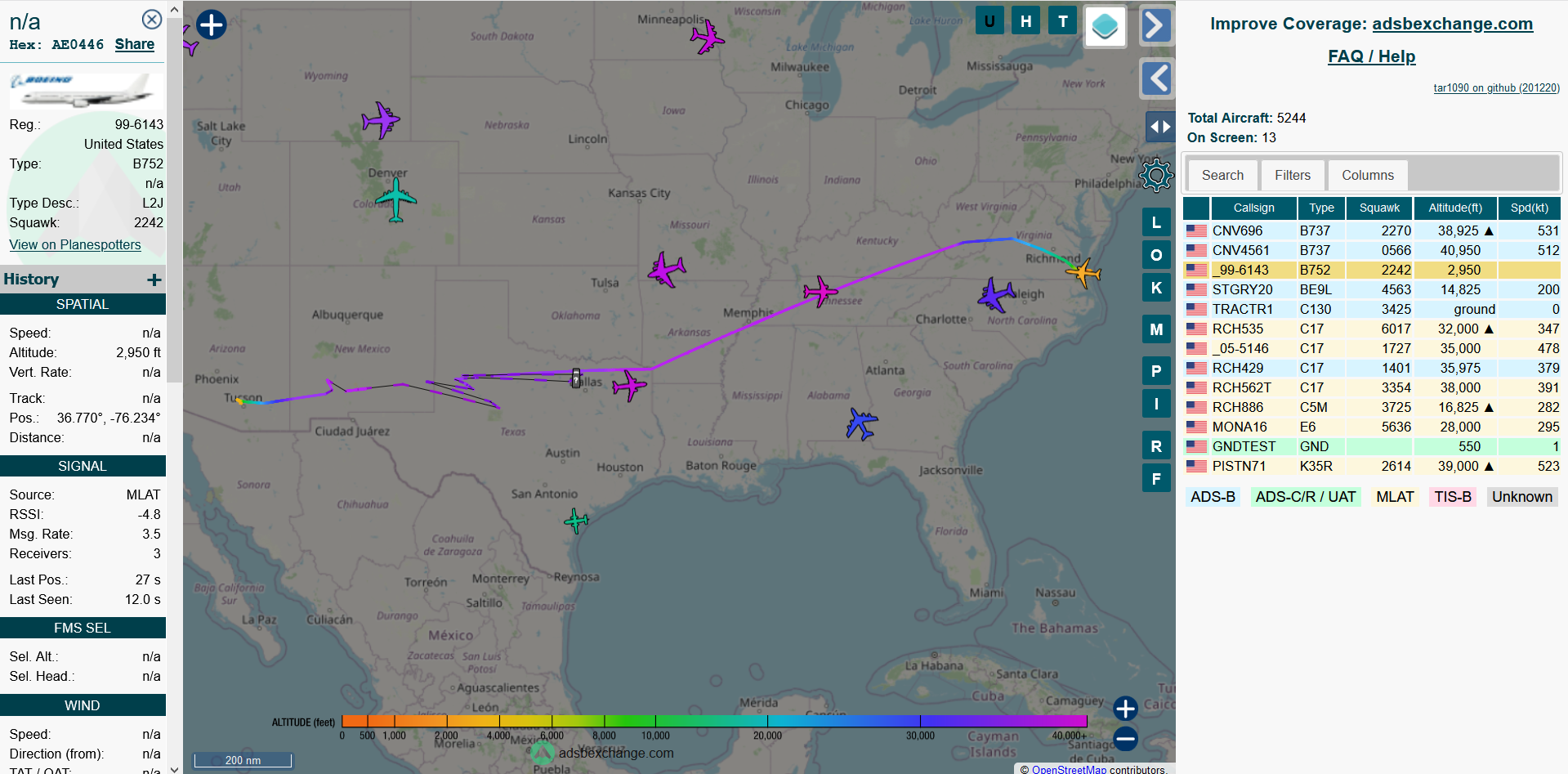Select GNDTEST row in aircraft table
Viewport: 1568px width, 774px height.
tap(1372, 446)
